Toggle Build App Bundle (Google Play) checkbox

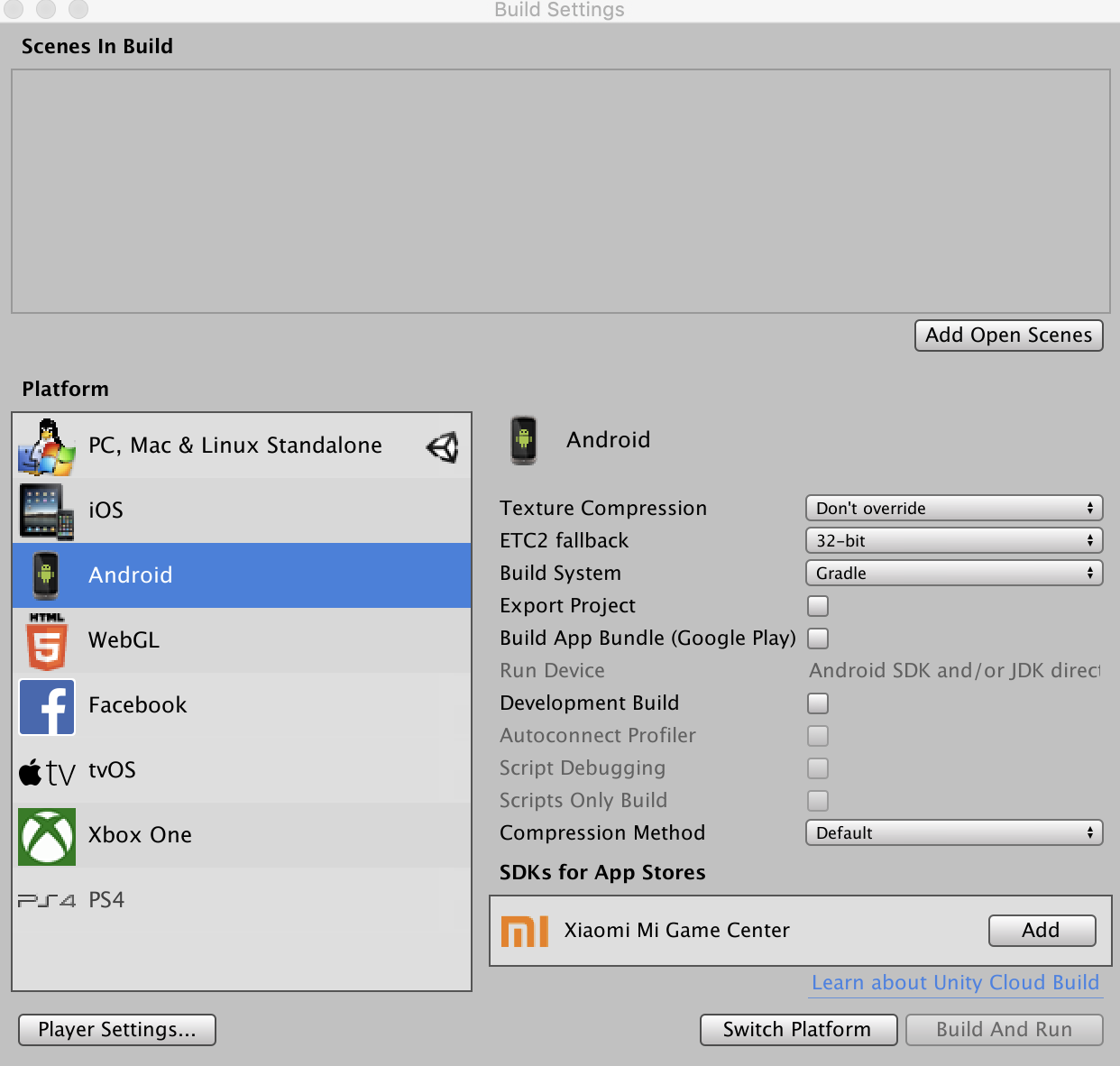point(818,639)
